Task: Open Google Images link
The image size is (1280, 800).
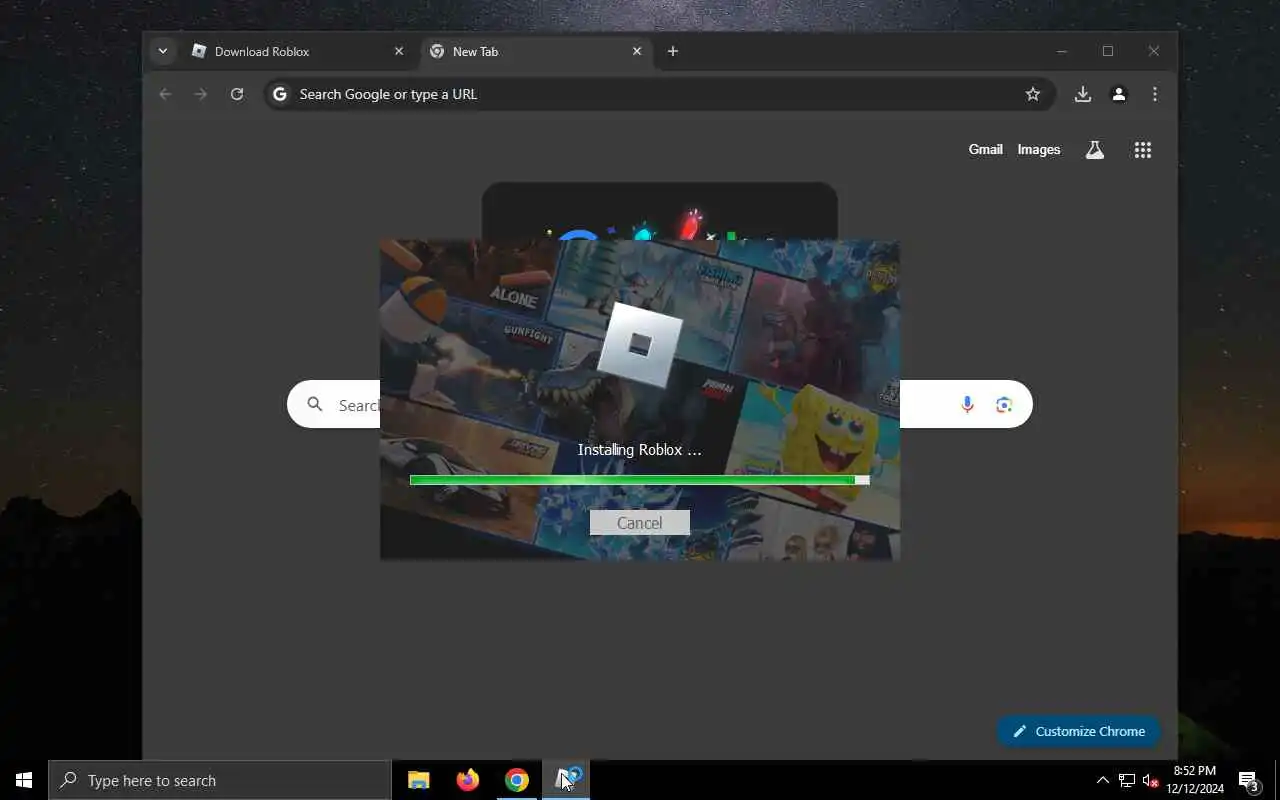Action: coord(1039,149)
